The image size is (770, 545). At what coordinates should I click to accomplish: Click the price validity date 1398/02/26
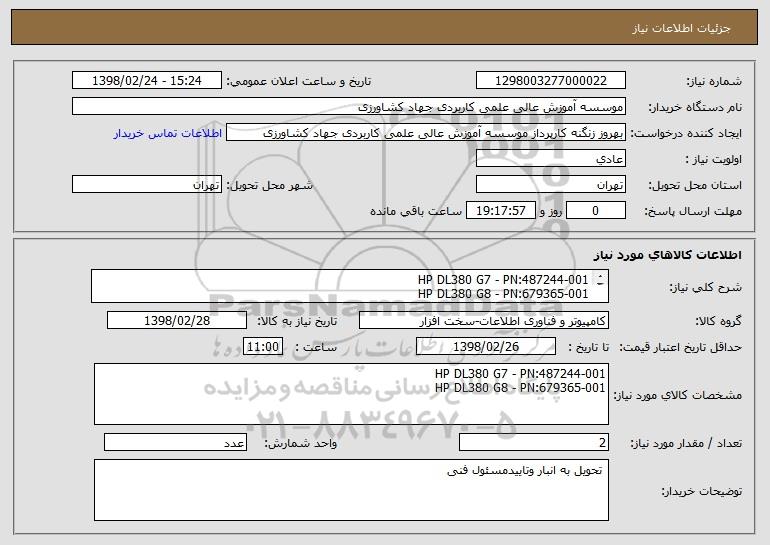486,346
